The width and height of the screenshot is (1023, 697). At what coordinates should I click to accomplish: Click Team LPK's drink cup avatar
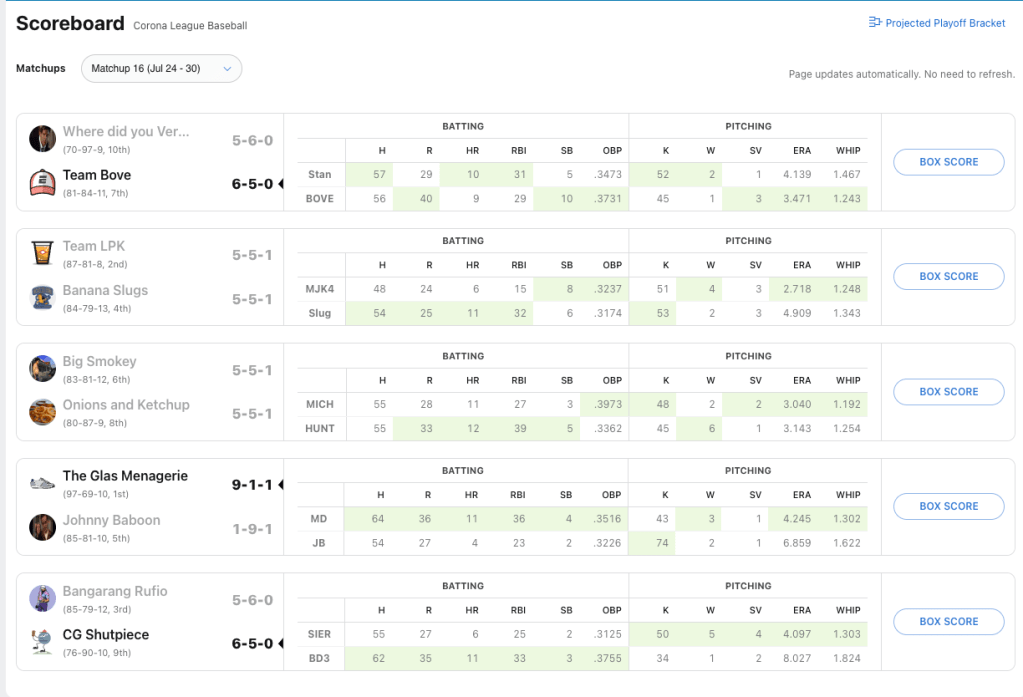click(x=42, y=253)
